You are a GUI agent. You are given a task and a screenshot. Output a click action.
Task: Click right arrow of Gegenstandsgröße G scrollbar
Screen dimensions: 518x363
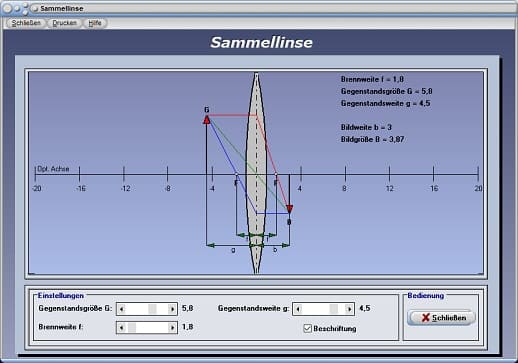[x=172, y=309]
